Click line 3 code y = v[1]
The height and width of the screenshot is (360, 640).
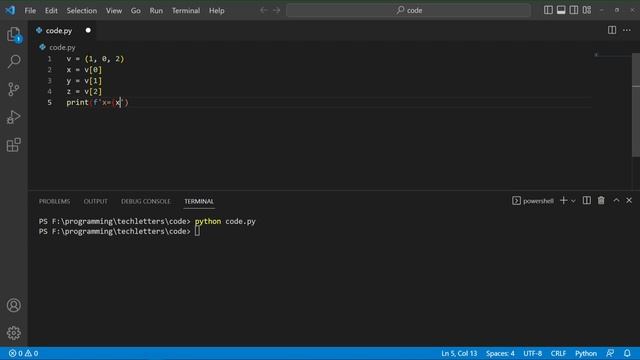(84, 81)
